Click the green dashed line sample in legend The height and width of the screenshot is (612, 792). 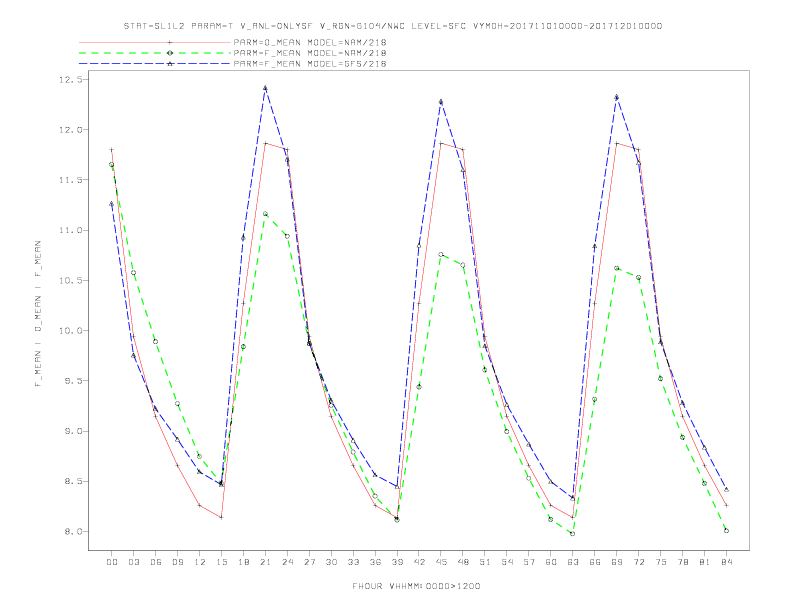pyautogui.click(x=155, y=53)
